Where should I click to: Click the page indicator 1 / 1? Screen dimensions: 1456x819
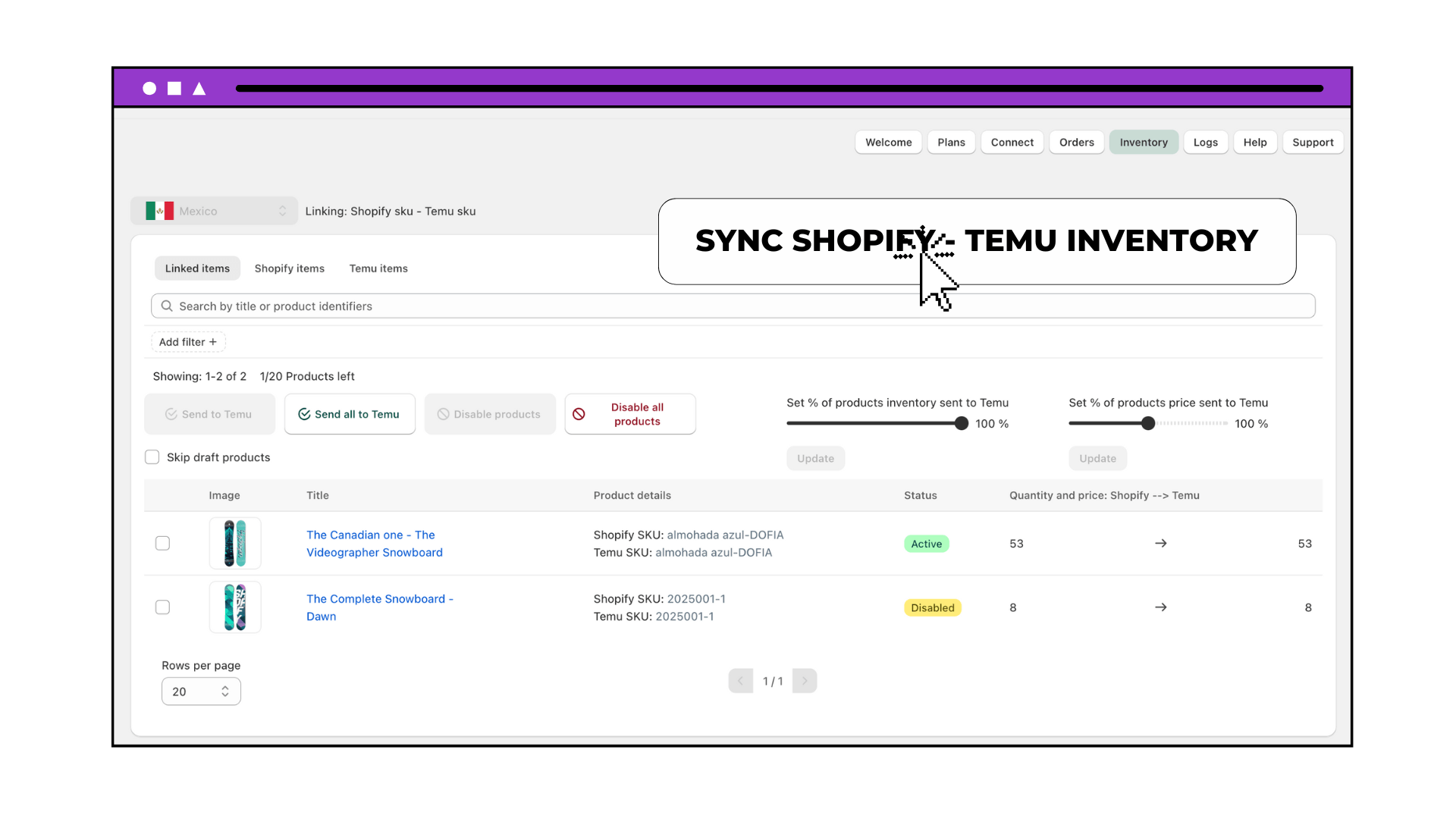pyautogui.click(x=773, y=681)
